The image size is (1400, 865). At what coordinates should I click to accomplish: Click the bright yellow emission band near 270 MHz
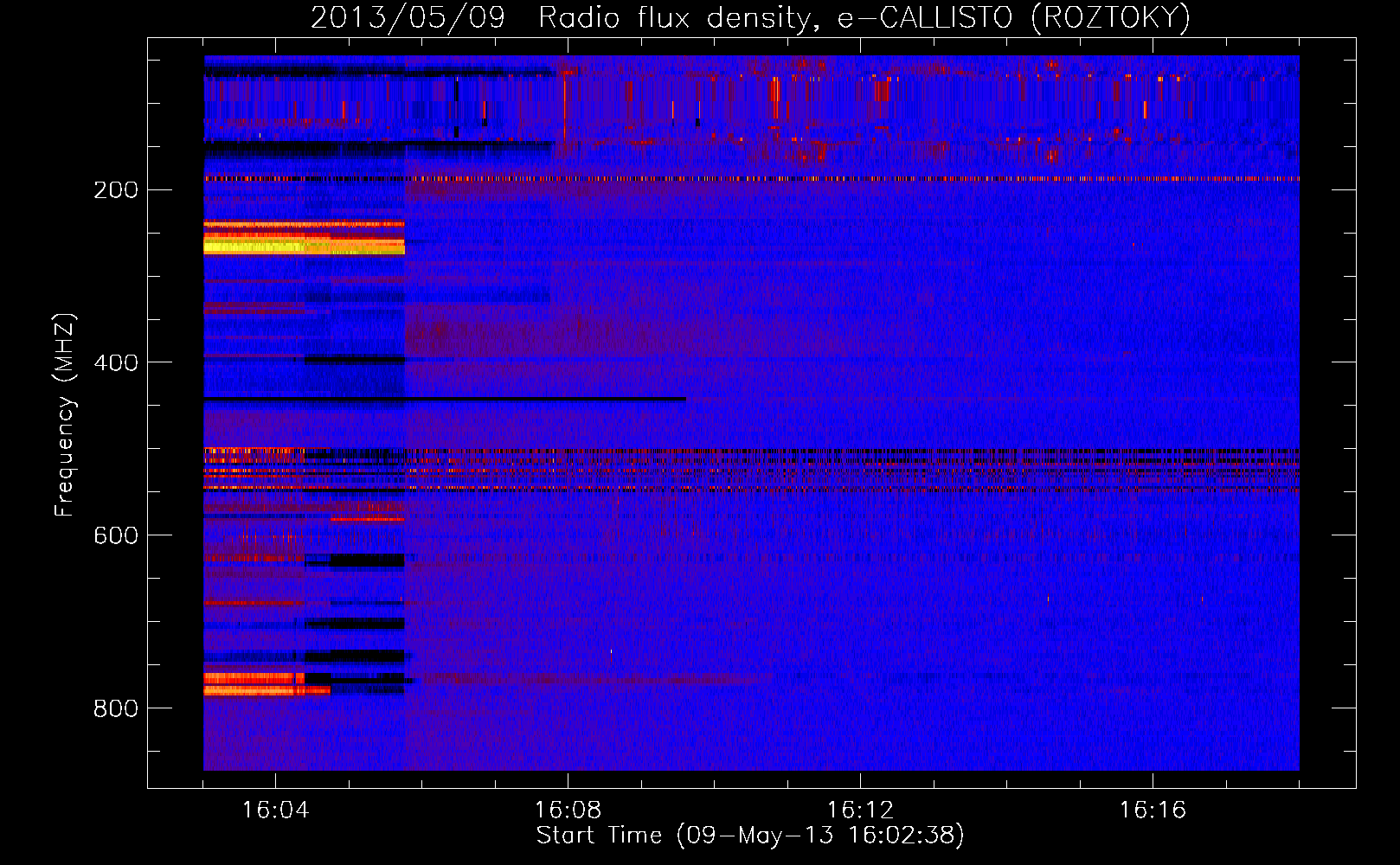click(x=304, y=247)
